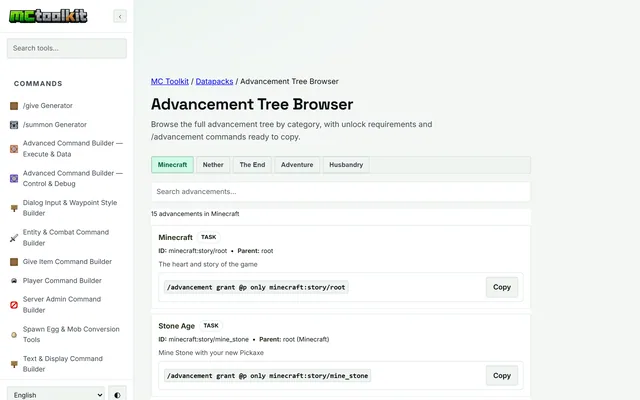The image size is (640, 400).
Task: Click 'The heart and story of the game'
Action: (208, 264)
